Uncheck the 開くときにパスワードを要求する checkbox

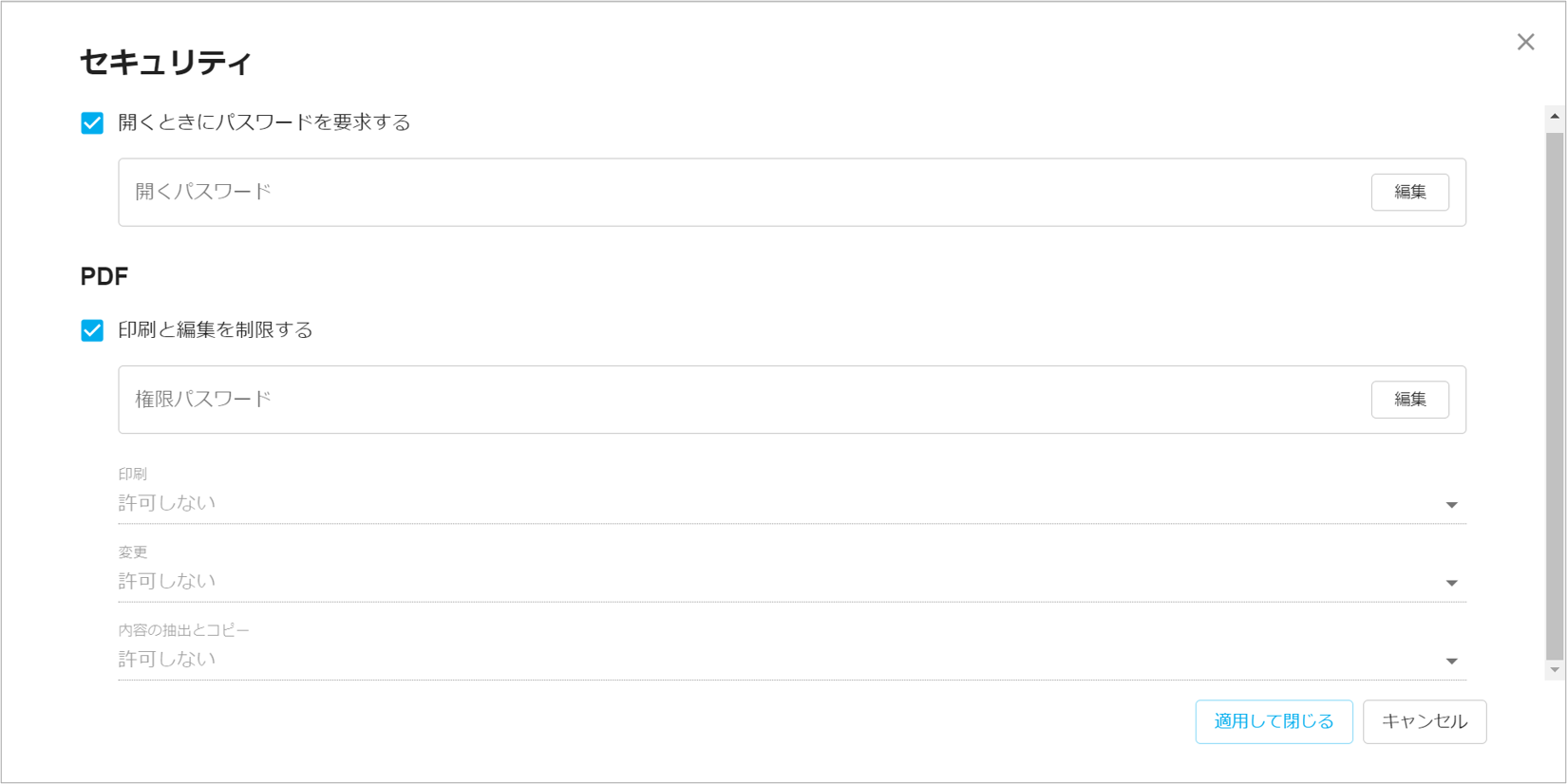92,123
